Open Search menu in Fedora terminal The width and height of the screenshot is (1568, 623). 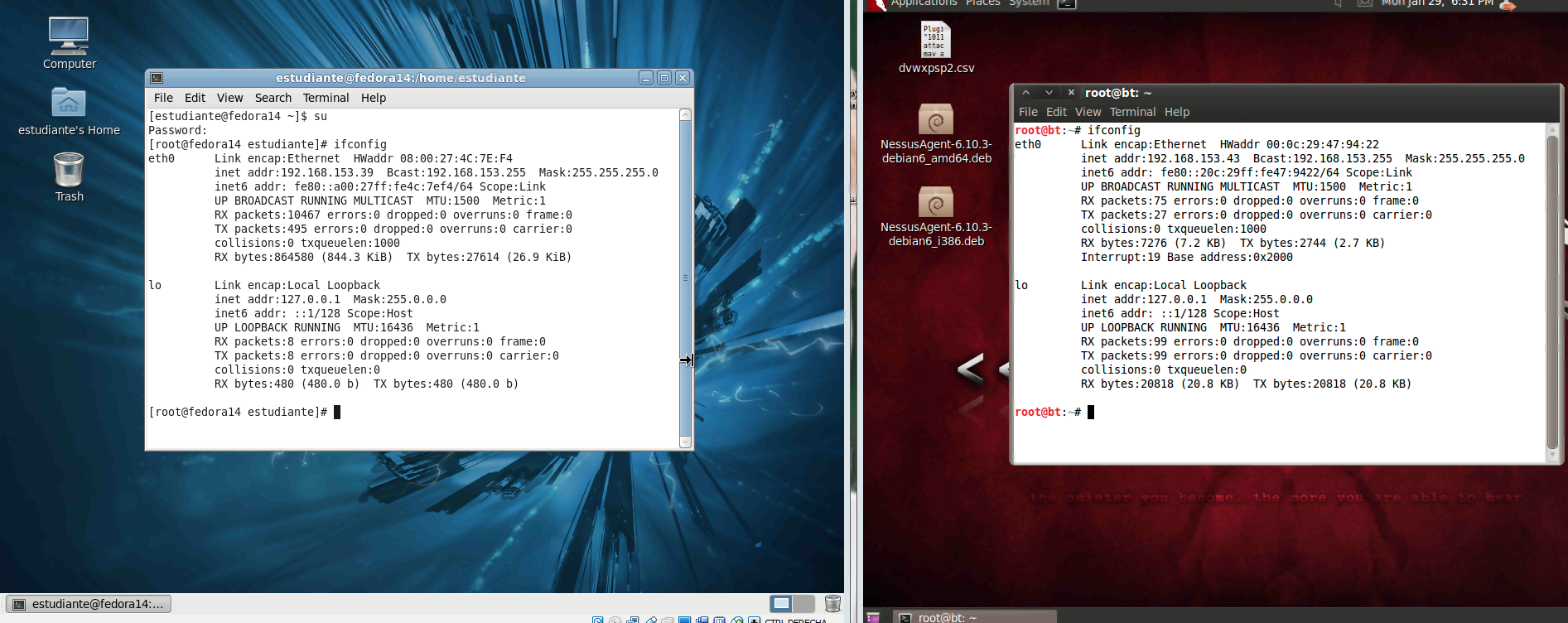[273, 98]
